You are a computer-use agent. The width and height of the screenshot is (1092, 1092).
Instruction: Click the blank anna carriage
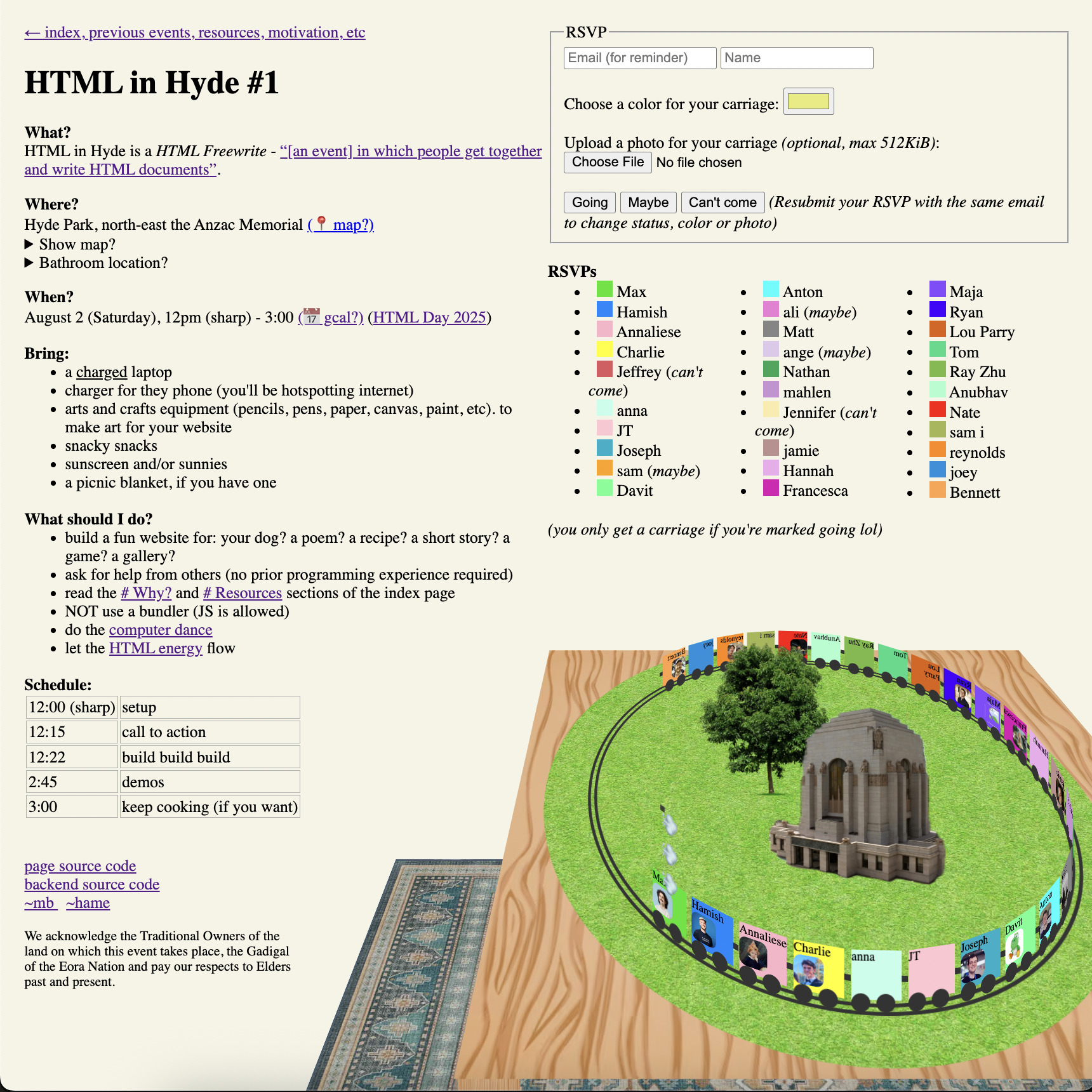(x=876, y=975)
